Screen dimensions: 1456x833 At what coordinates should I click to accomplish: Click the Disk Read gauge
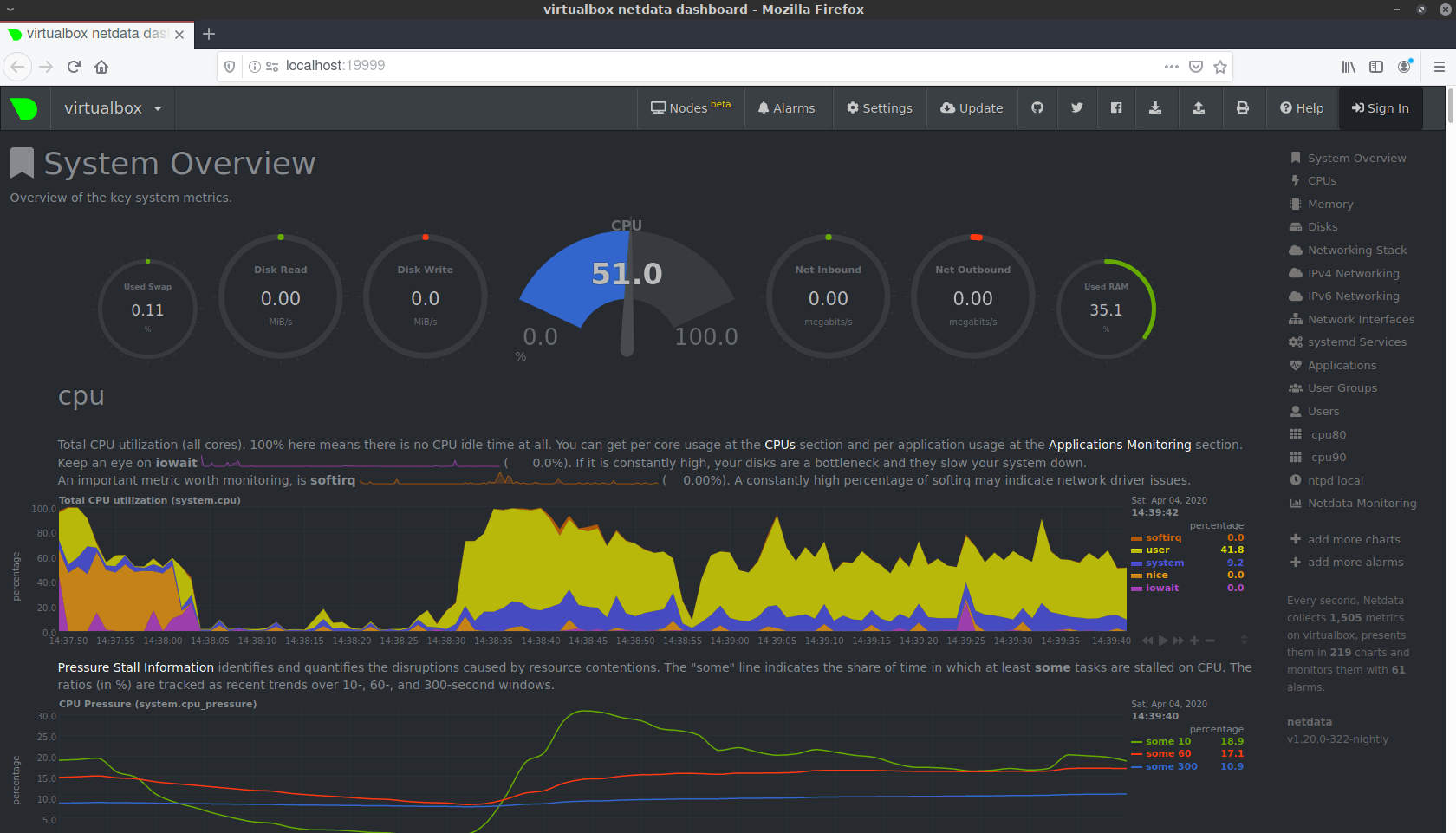click(x=281, y=296)
